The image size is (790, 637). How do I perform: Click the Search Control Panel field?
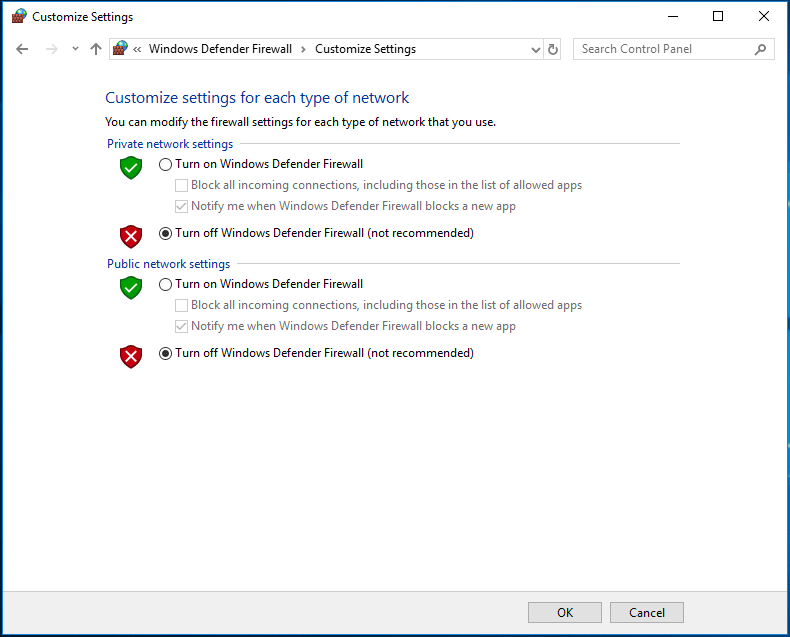[673, 49]
